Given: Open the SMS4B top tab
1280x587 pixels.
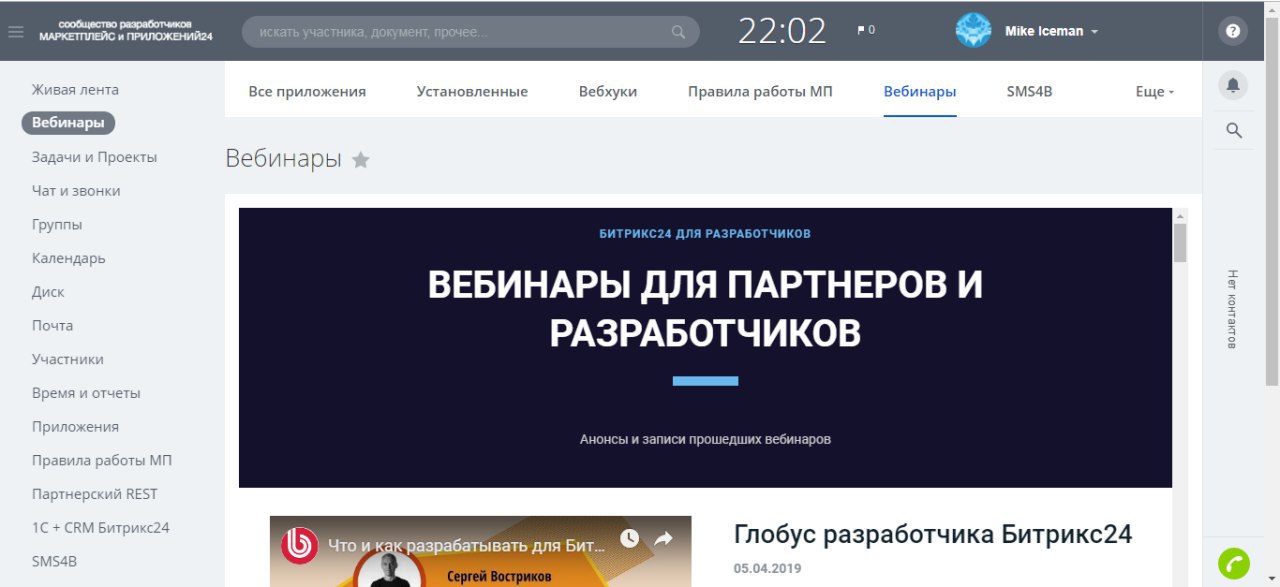Looking at the screenshot, I should [x=1029, y=91].
